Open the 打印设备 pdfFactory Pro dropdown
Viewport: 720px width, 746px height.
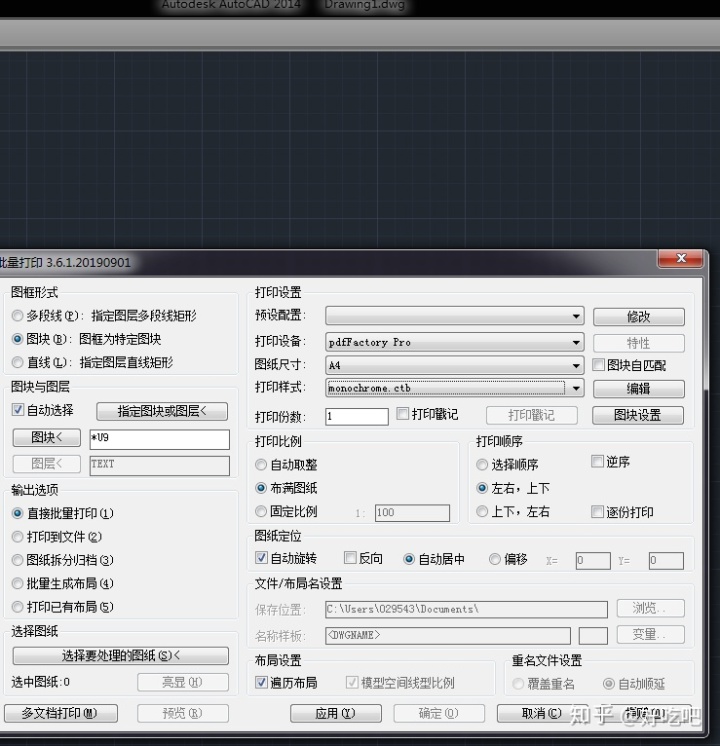tap(454, 342)
